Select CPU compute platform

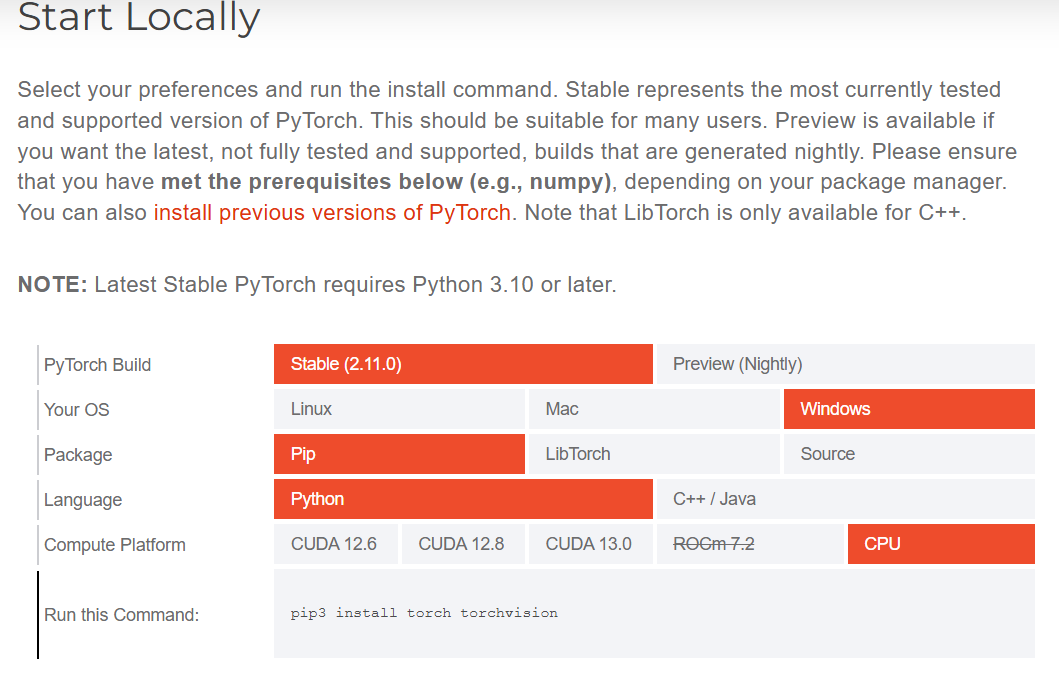tap(940, 544)
